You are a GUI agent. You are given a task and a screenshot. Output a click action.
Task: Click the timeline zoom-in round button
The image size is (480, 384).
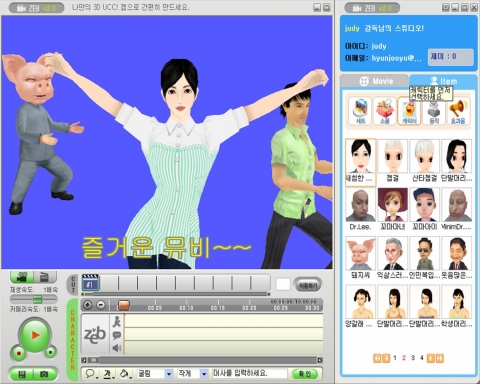coord(88,305)
